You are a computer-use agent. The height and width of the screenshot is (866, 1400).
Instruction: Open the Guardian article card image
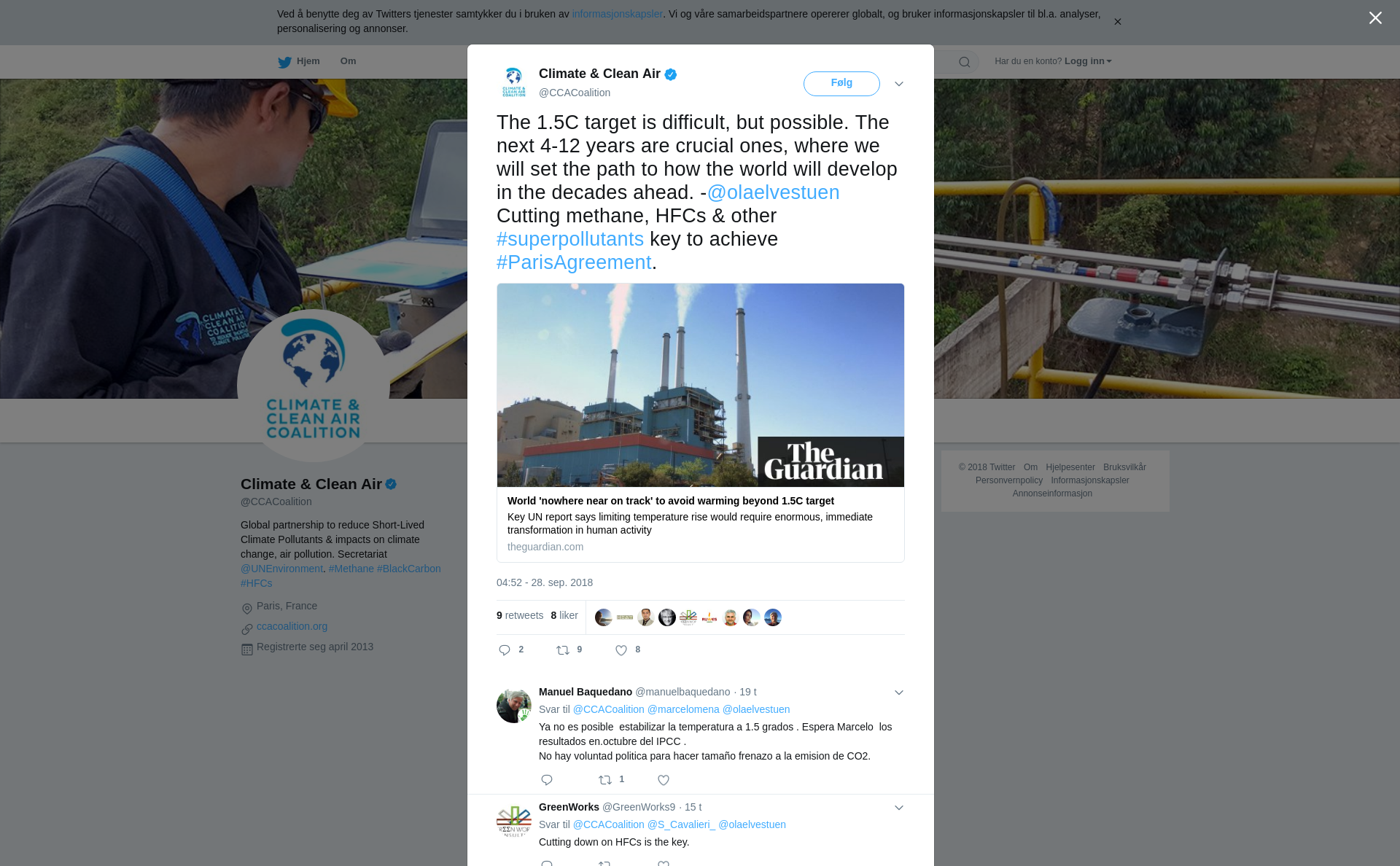(701, 385)
